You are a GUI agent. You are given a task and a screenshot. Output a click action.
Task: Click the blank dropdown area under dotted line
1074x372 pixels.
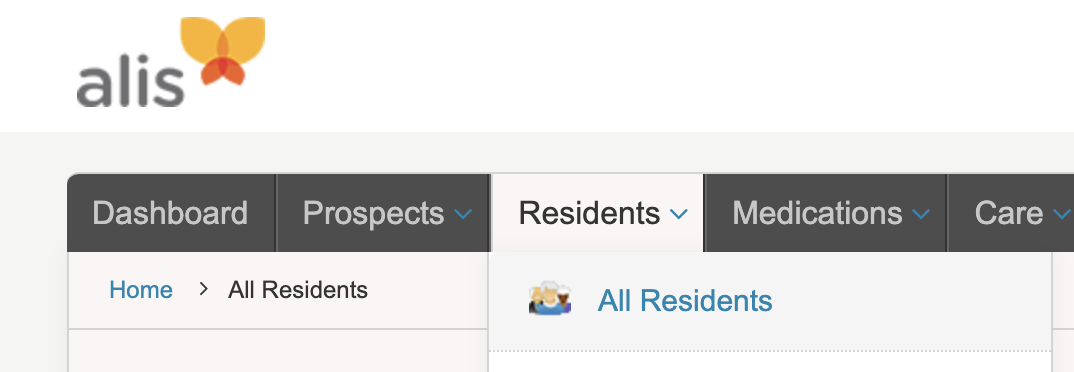pos(770,363)
